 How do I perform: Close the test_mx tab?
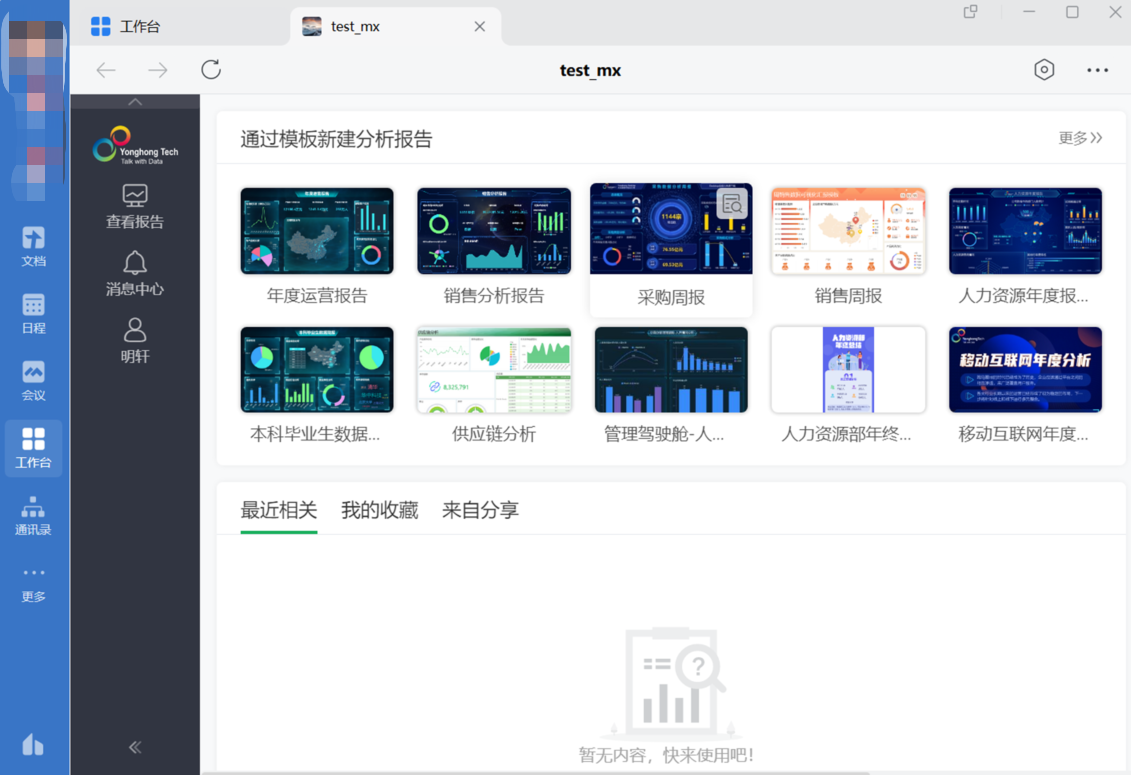click(x=480, y=27)
